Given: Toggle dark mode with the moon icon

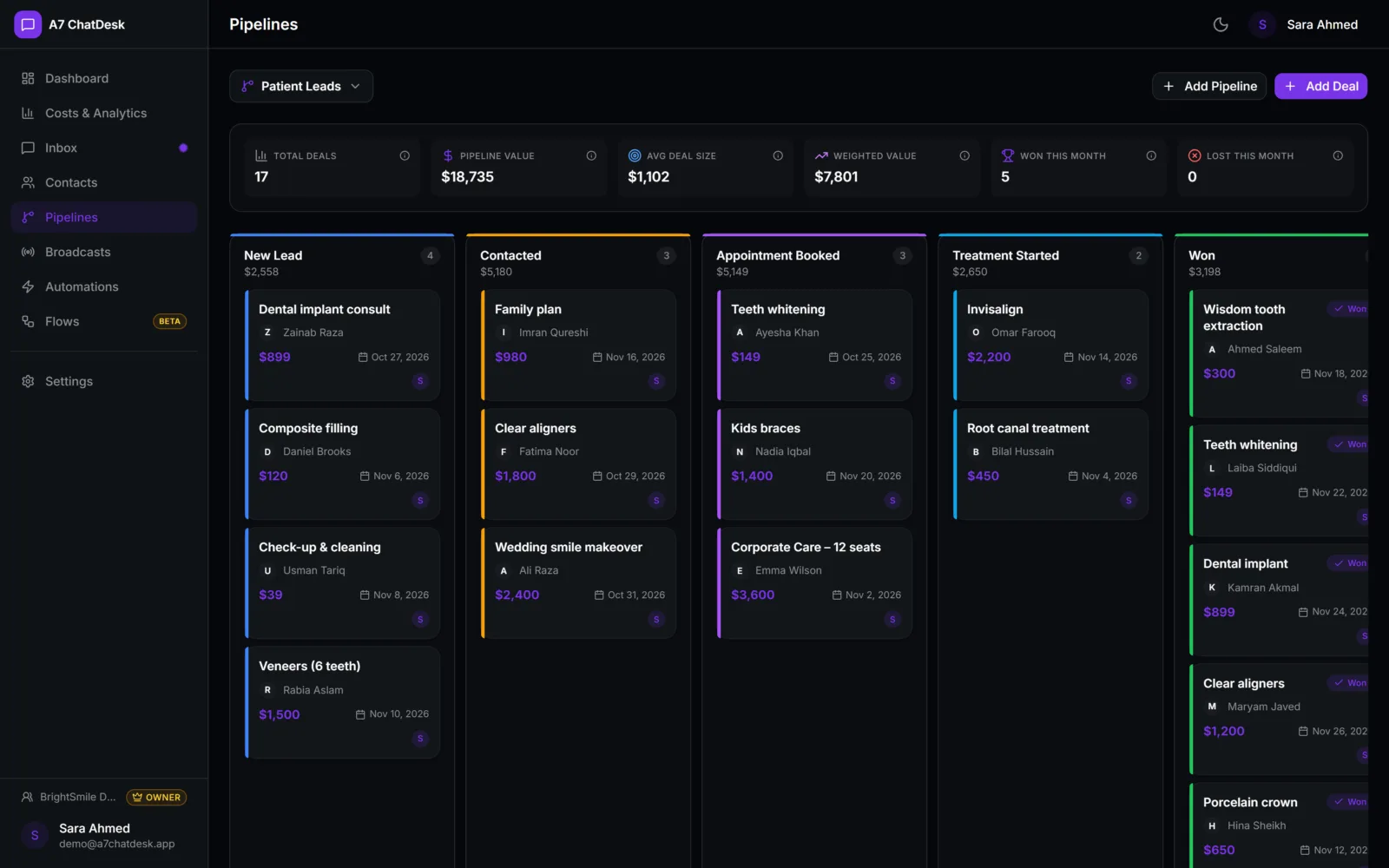Looking at the screenshot, I should [x=1221, y=24].
